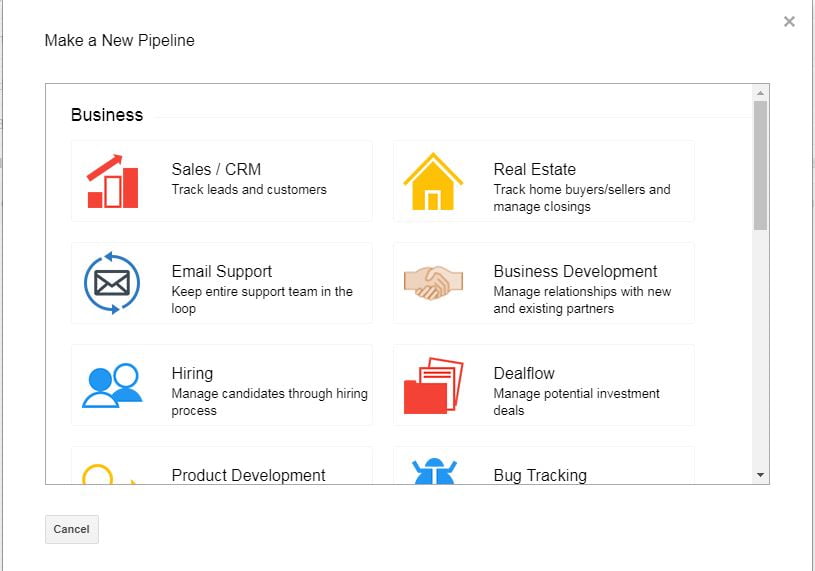Select the Bug Tracking template title

click(540, 475)
